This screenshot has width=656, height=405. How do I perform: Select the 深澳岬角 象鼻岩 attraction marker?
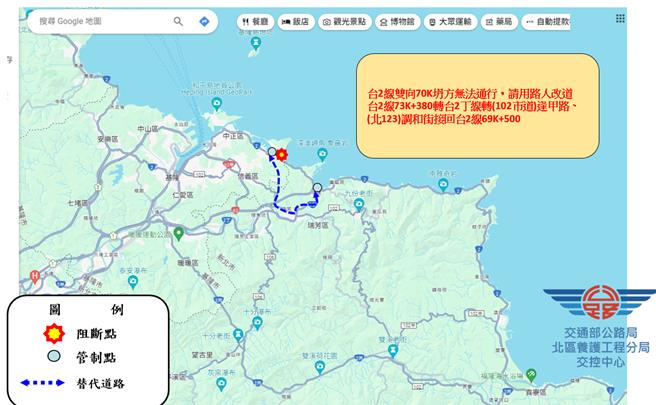322,155
